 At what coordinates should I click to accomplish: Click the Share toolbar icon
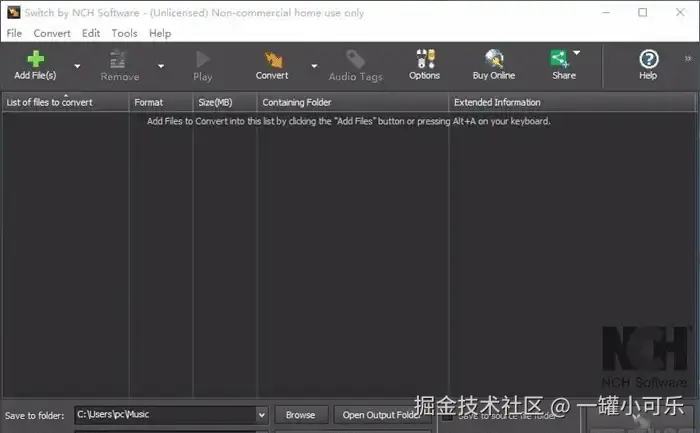559,58
